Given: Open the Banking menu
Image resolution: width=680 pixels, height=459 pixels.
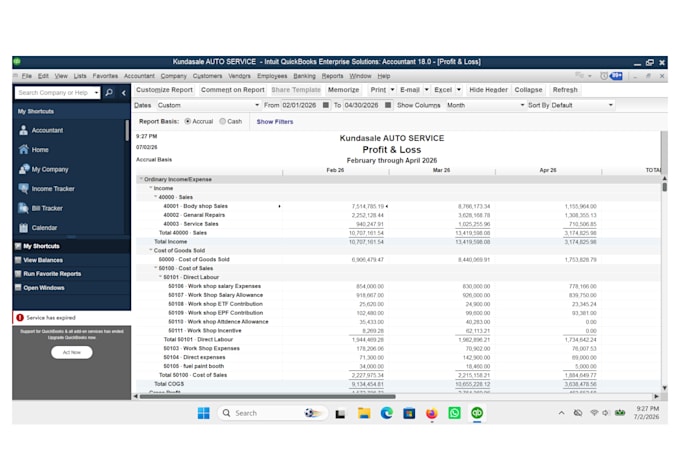Looking at the screenshot, I should click(x=304, y=76).
